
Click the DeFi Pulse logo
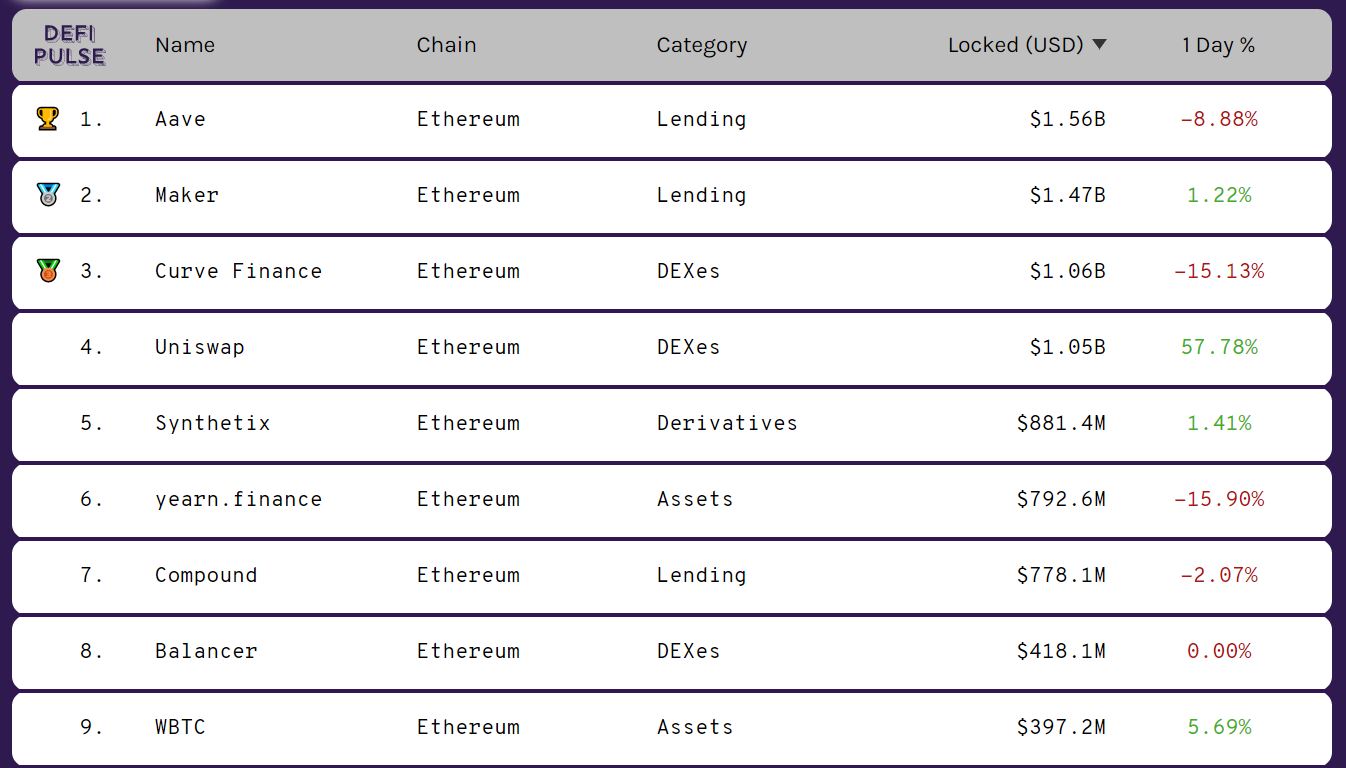click(x=69, y=46)
